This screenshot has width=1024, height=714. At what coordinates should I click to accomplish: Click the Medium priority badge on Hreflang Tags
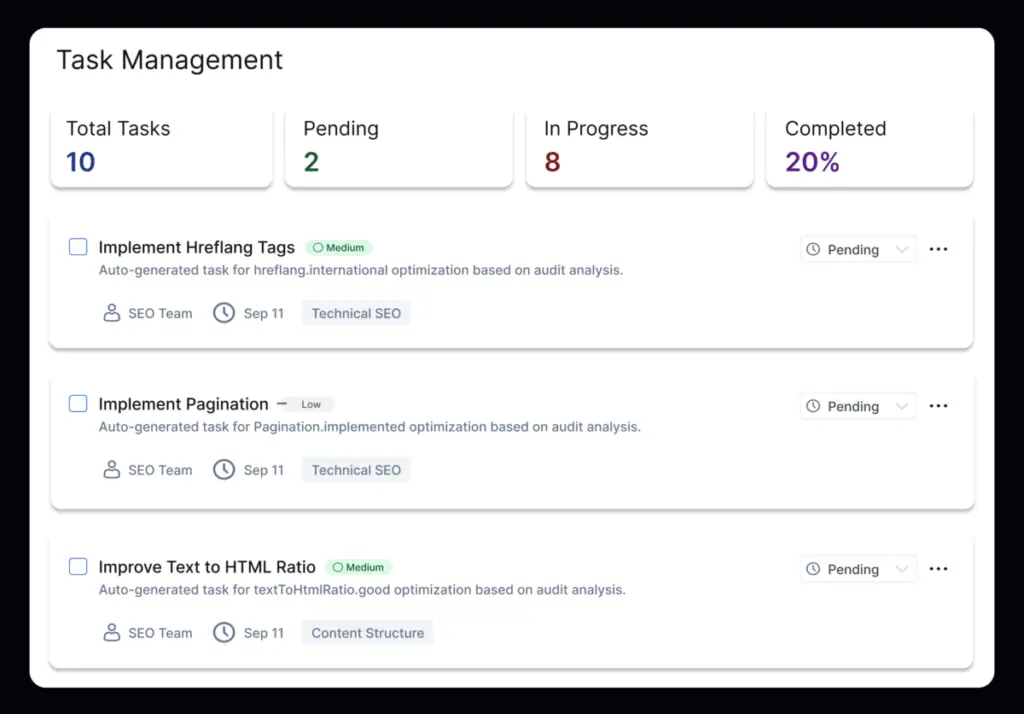coord(338,246)
